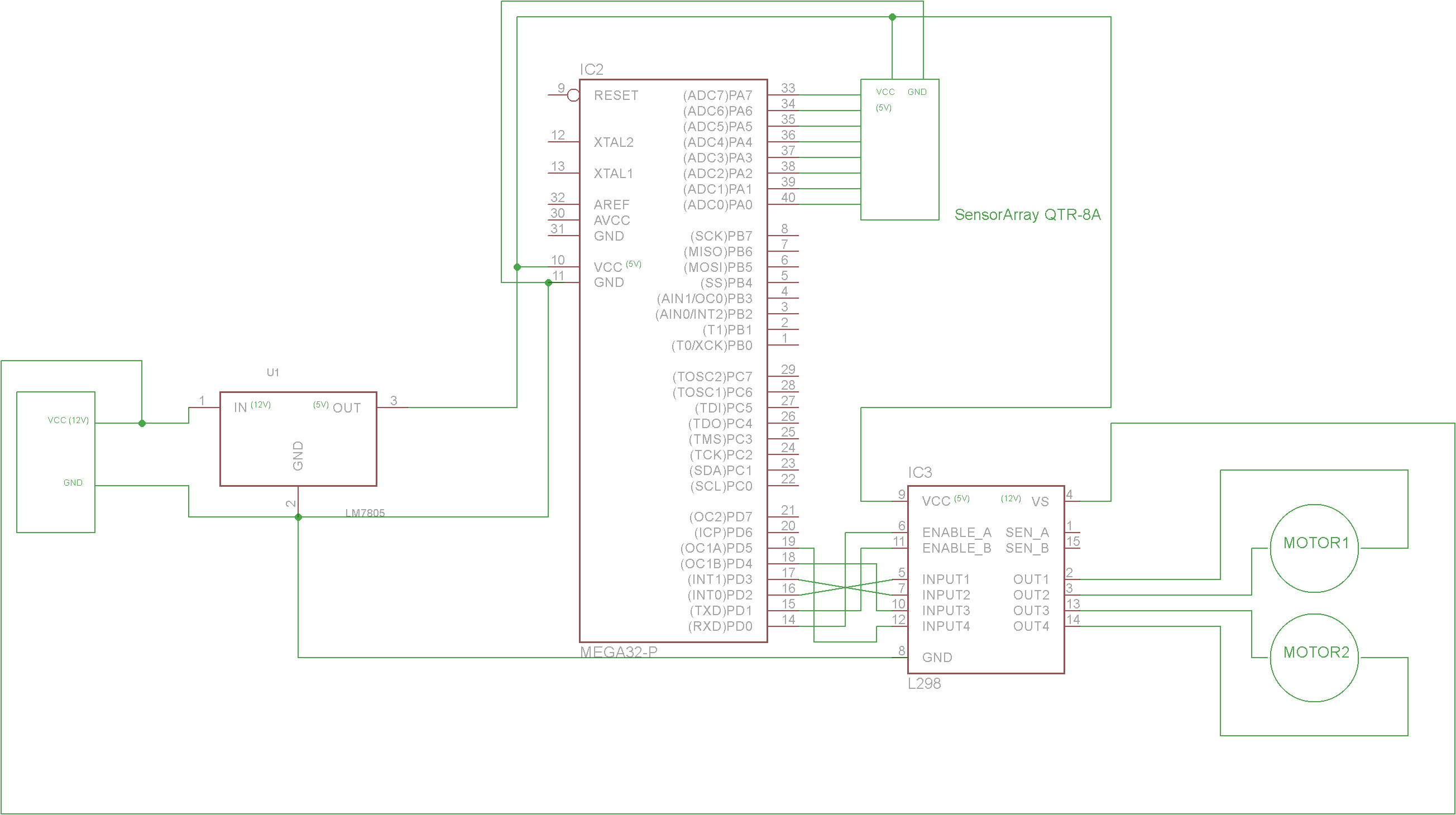Click the (MOSI)PB5 pin label
The width and height of the screenshot is (1456, 815).
719,267
